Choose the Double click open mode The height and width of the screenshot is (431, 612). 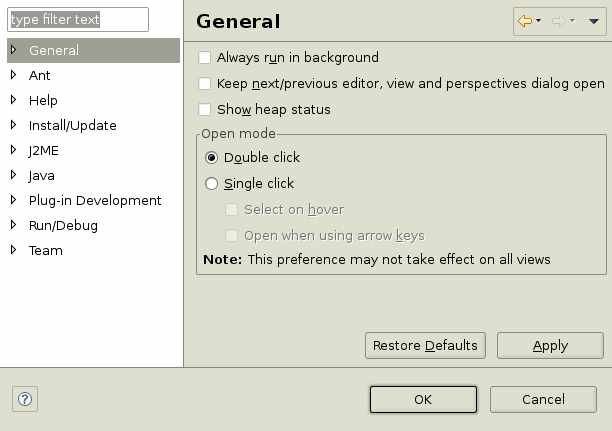[211, 158]
